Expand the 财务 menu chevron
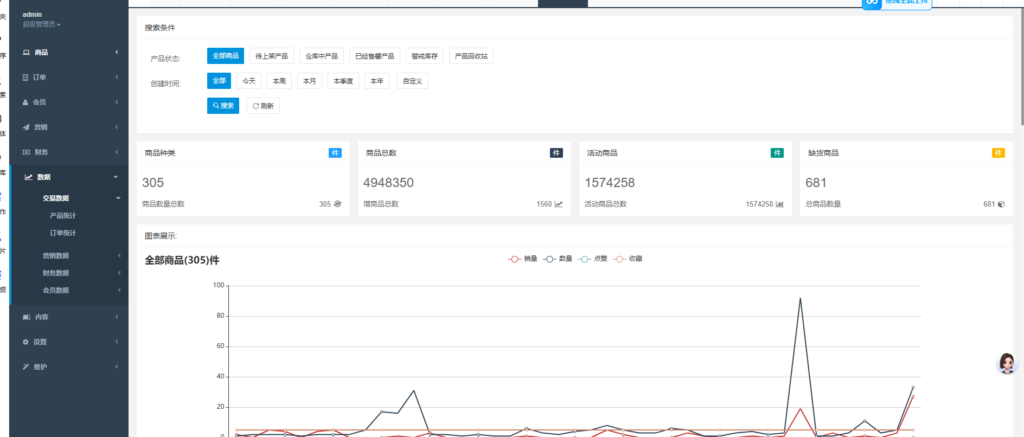This screenshot has width=1024, height=437. (x=117, y=152)
